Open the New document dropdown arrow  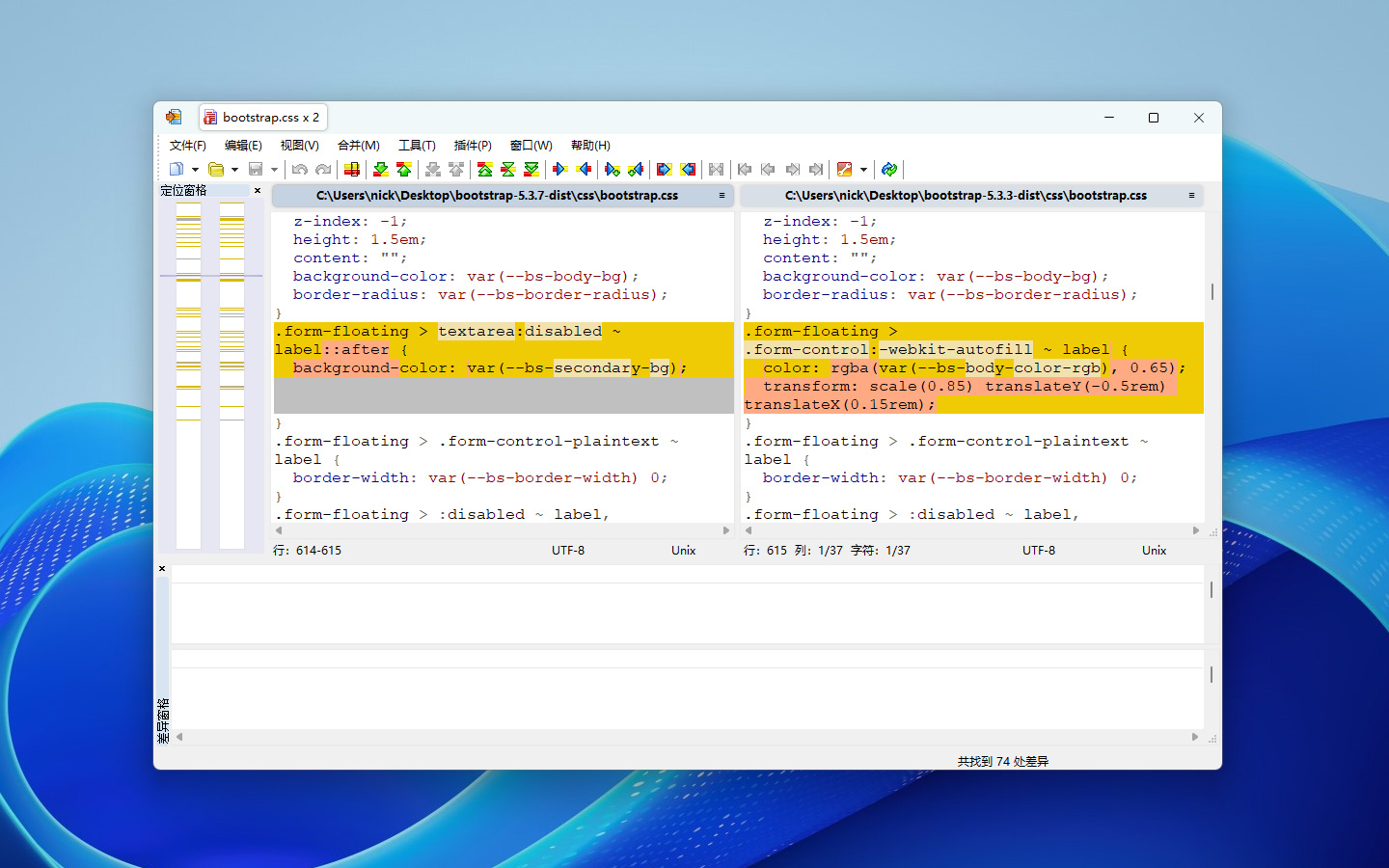[195, 170]
